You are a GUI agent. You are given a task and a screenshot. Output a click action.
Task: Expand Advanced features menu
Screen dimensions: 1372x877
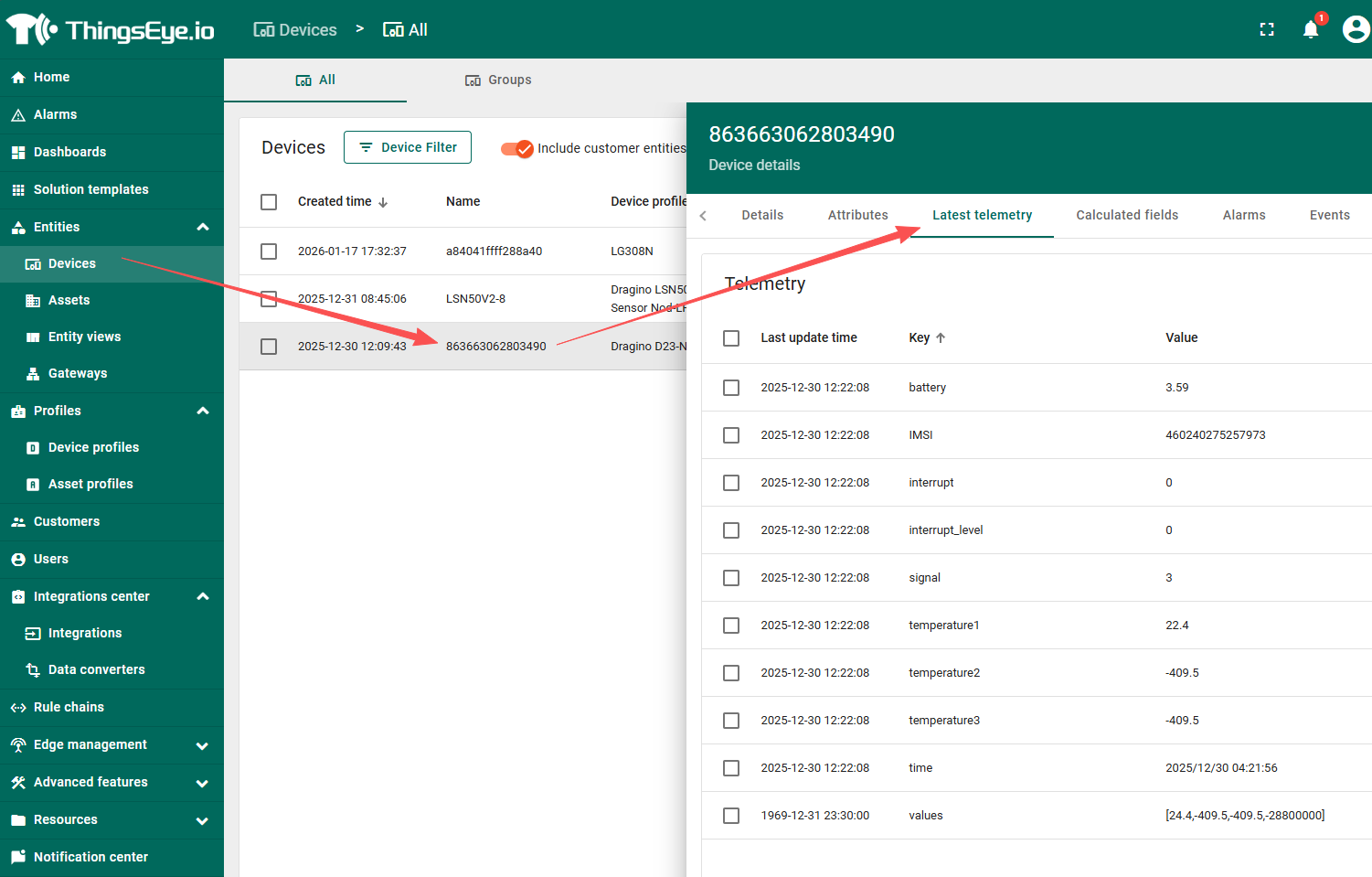pyautogui.click(x=203, y=783)
